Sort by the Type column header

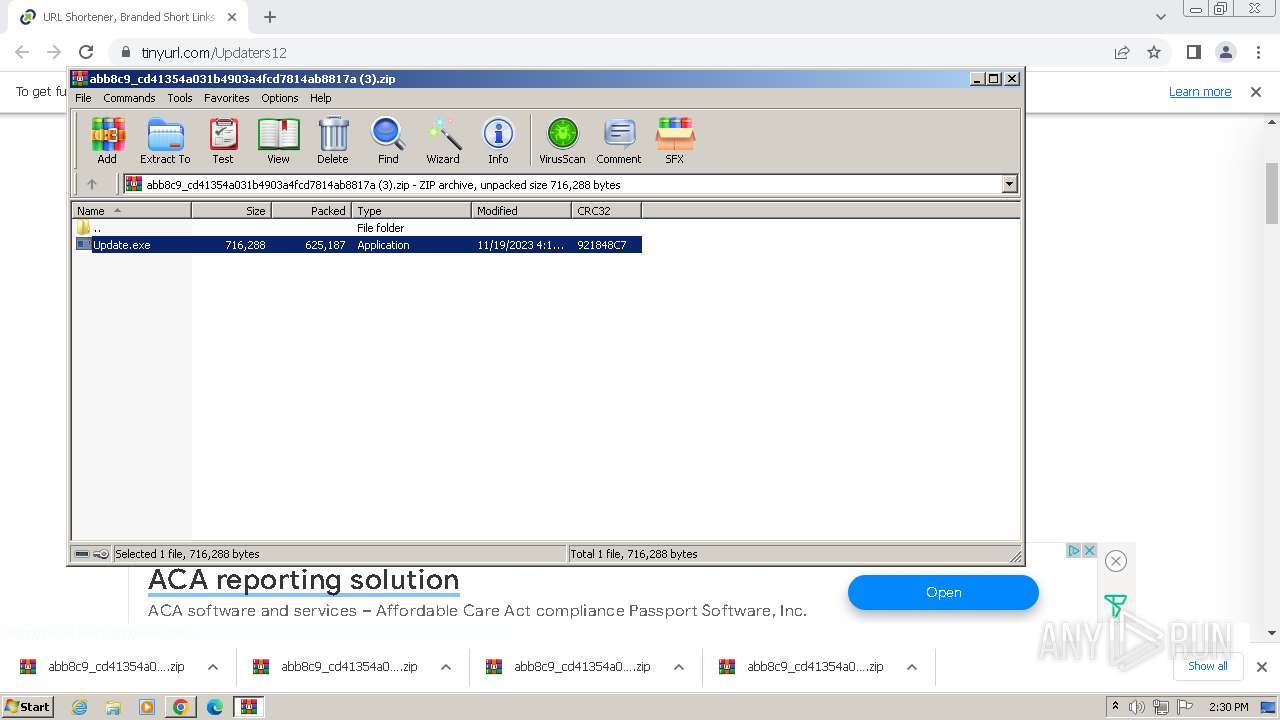click(411, 211)
